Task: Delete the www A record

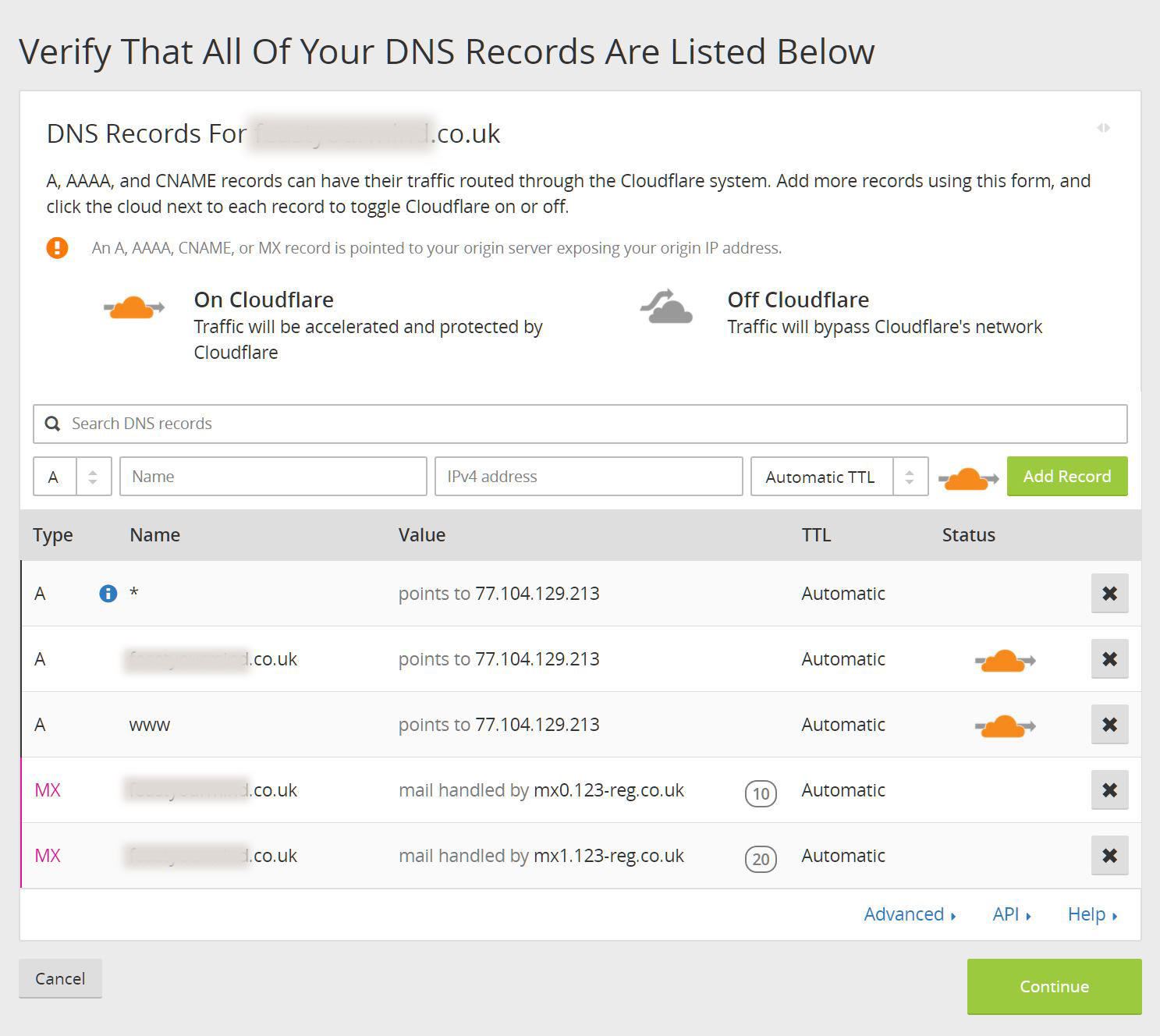Action: tap(1109, 725)
